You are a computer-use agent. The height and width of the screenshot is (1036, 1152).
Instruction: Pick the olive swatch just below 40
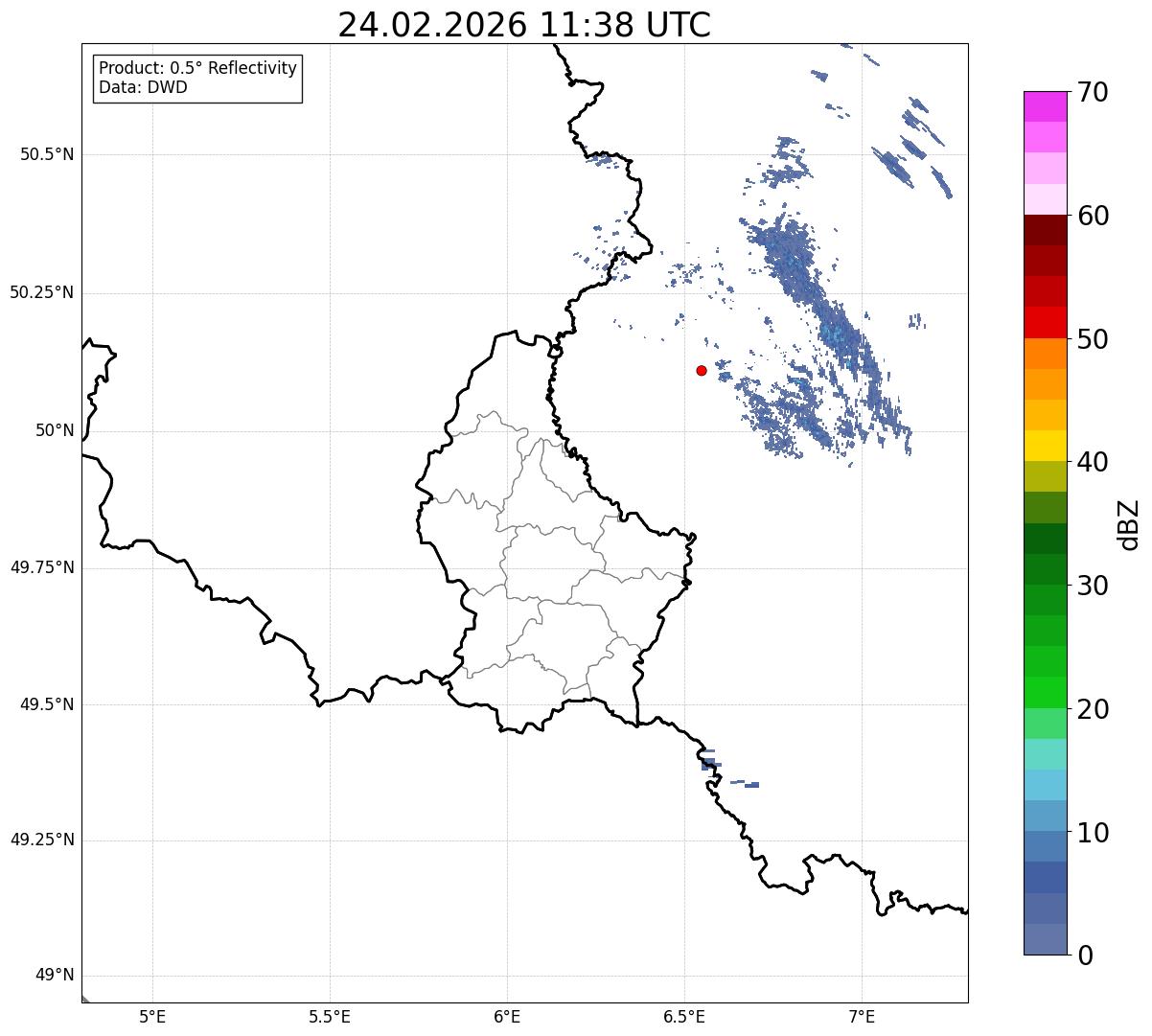pyautogui.click(x=1046, y=476)
